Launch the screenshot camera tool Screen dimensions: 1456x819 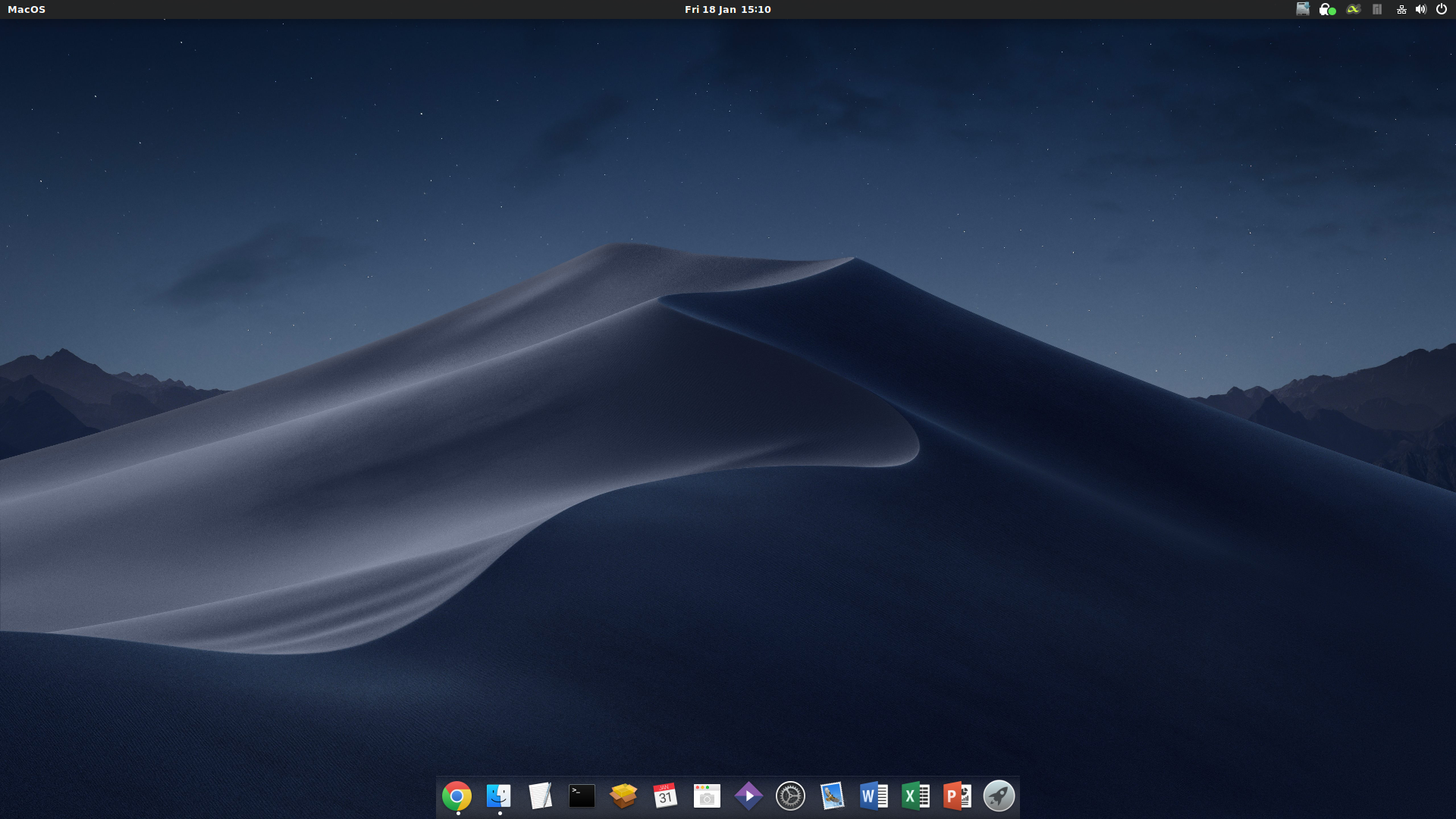tap(707, 796)
